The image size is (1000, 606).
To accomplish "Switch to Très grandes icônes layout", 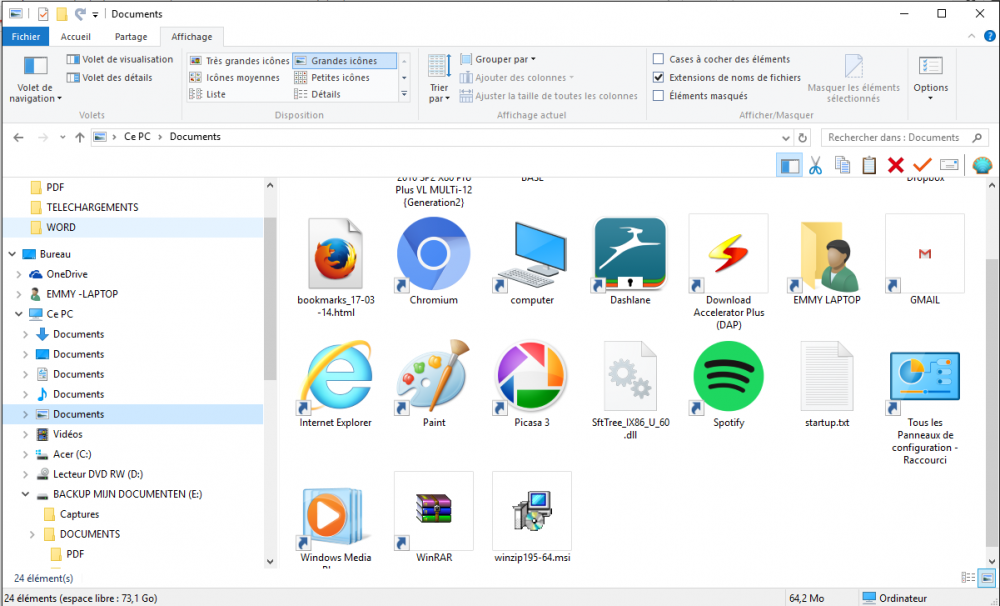I will [240, 61].
